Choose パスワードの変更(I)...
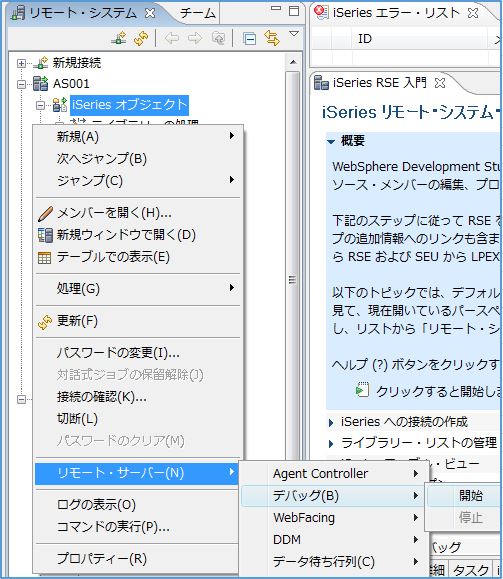The width and height of the screenshot is (503, 579). (138, 353)
